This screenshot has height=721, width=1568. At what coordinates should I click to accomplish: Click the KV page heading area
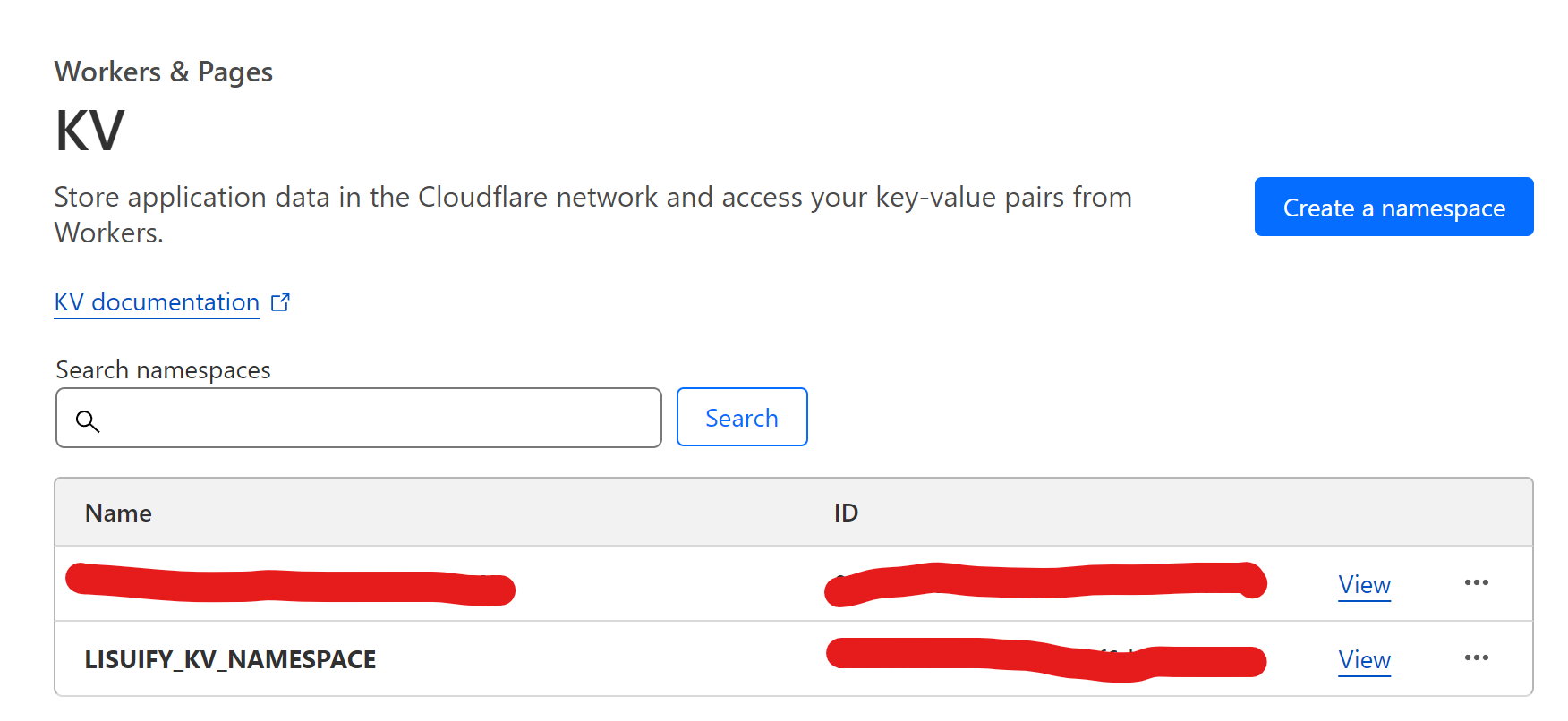87,130
